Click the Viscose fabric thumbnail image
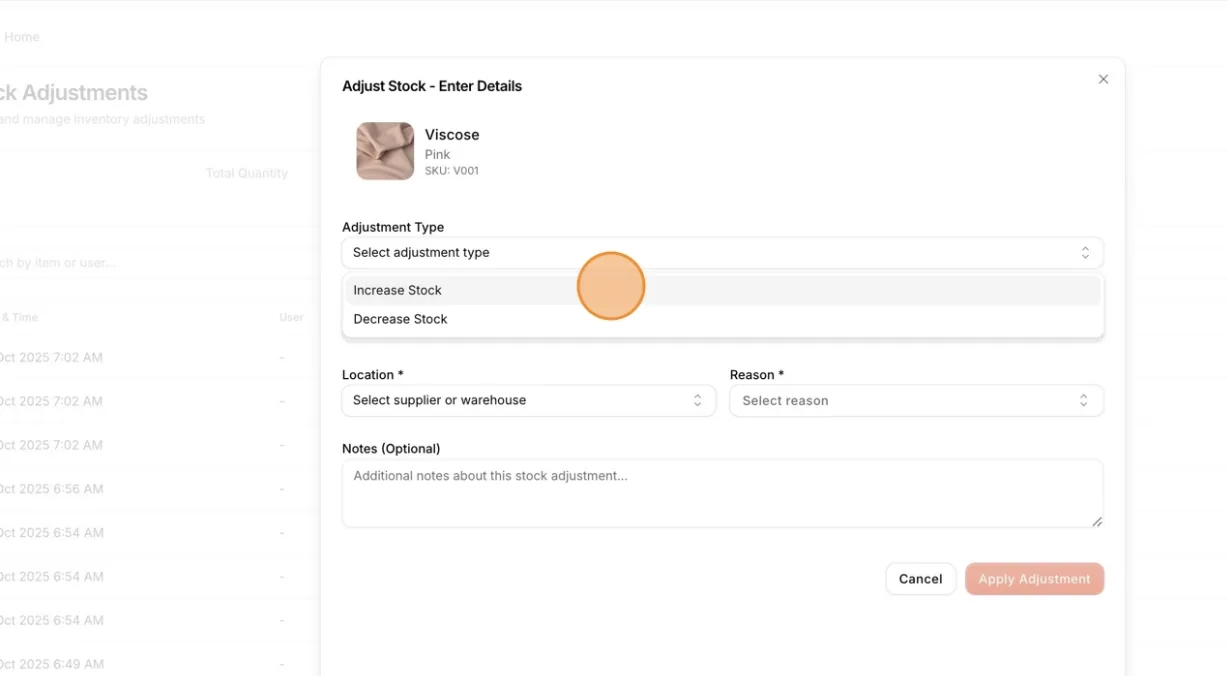The height and width of the screenshot is (676, 1228). (x=385, y=151)
